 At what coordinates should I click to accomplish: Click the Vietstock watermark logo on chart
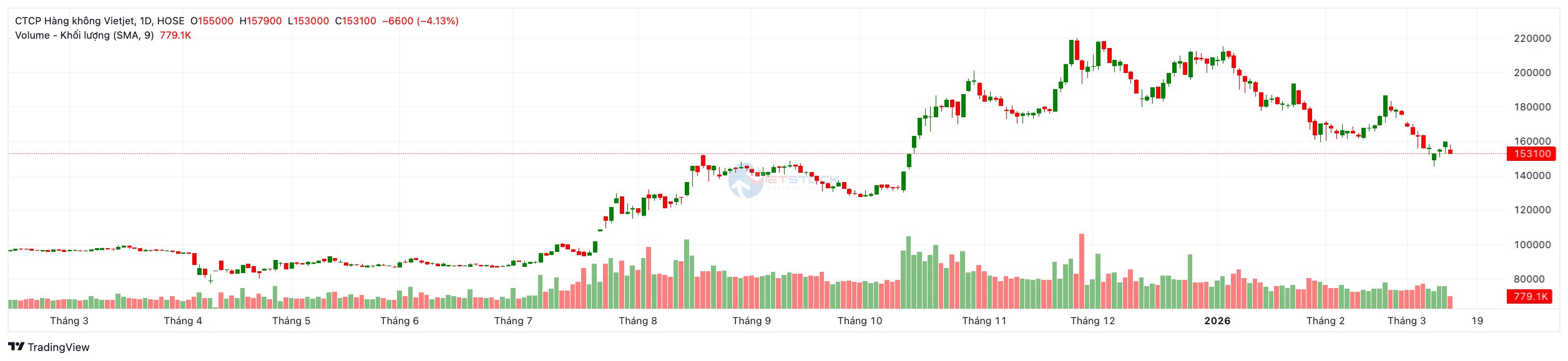pos(746,181)
